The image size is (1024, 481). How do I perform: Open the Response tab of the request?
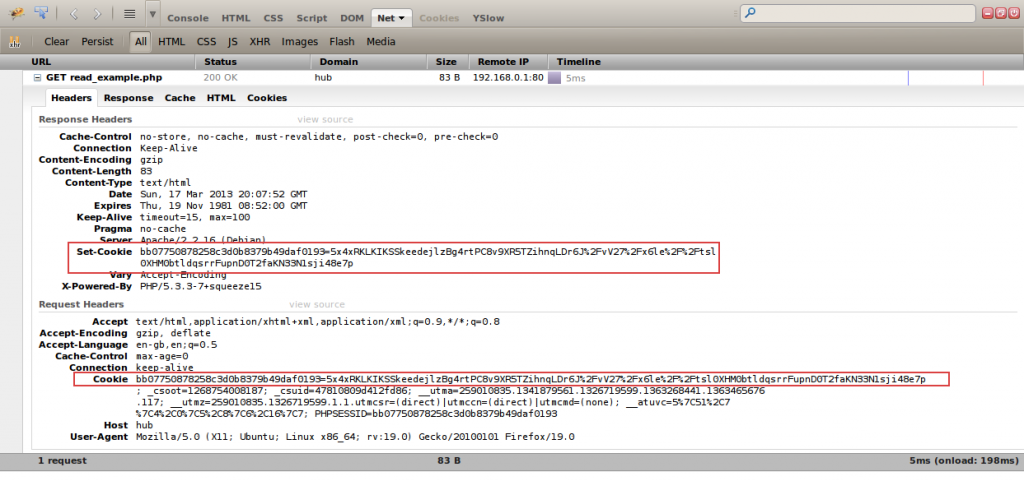coord(128,98)
